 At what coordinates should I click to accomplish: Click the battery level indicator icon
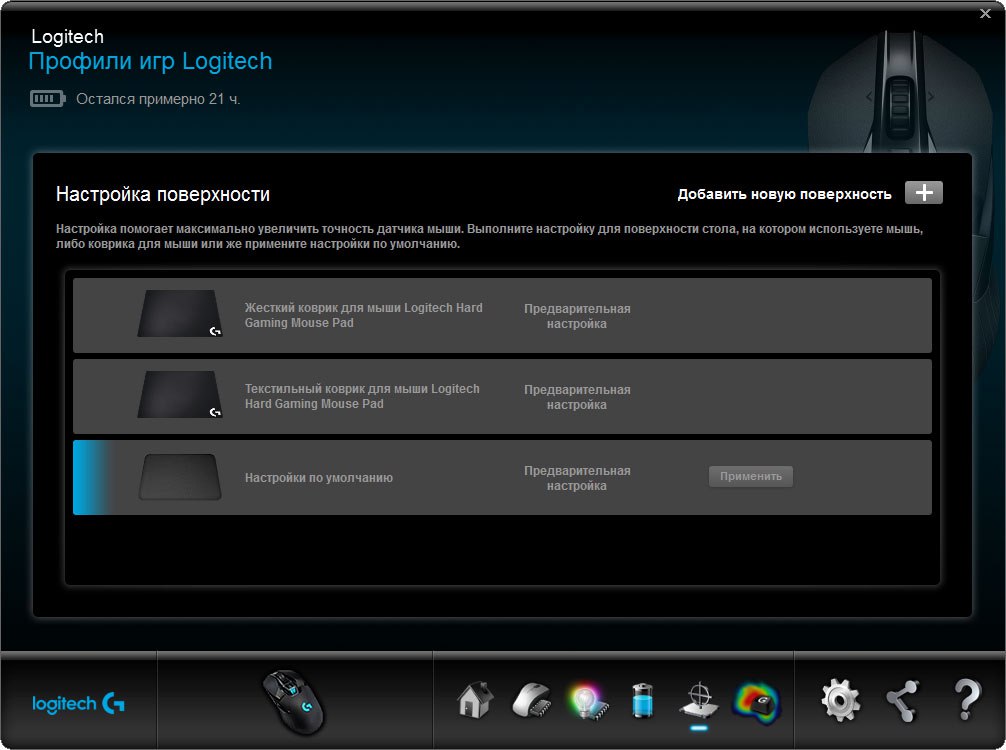(47, 99)
